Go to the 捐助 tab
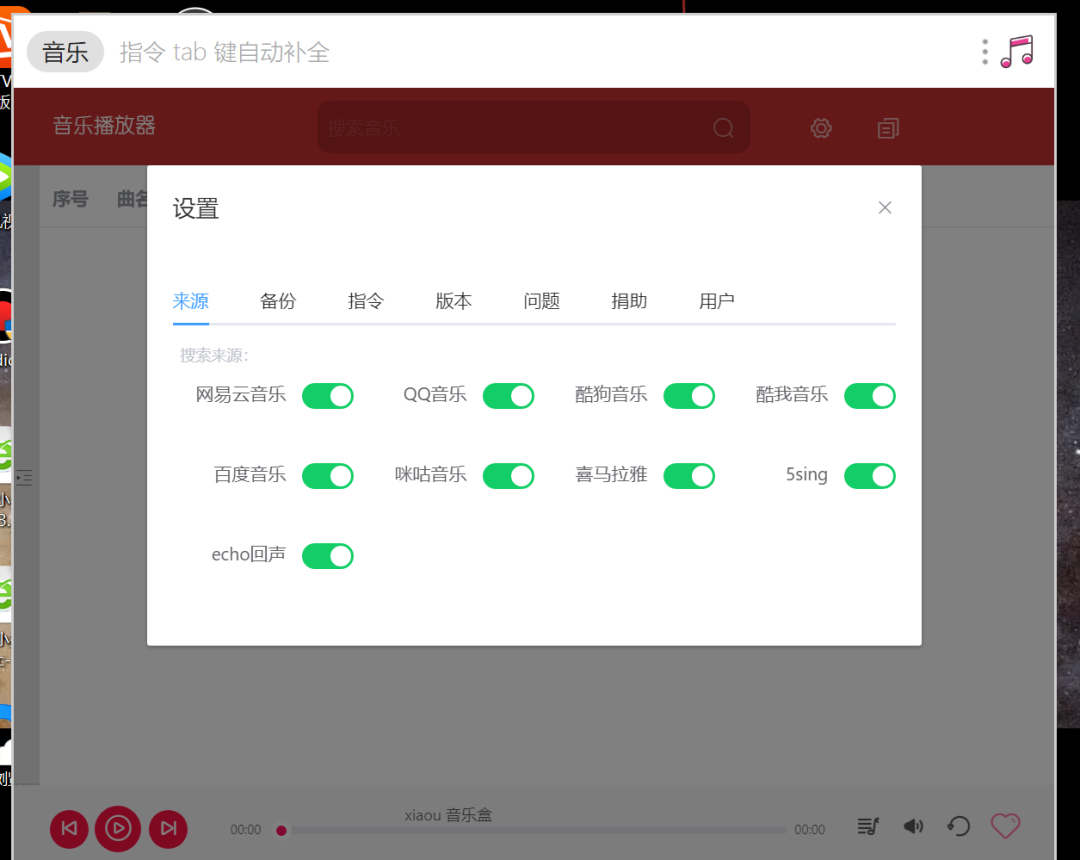The image size is (1080, 860). coord(629,301)
